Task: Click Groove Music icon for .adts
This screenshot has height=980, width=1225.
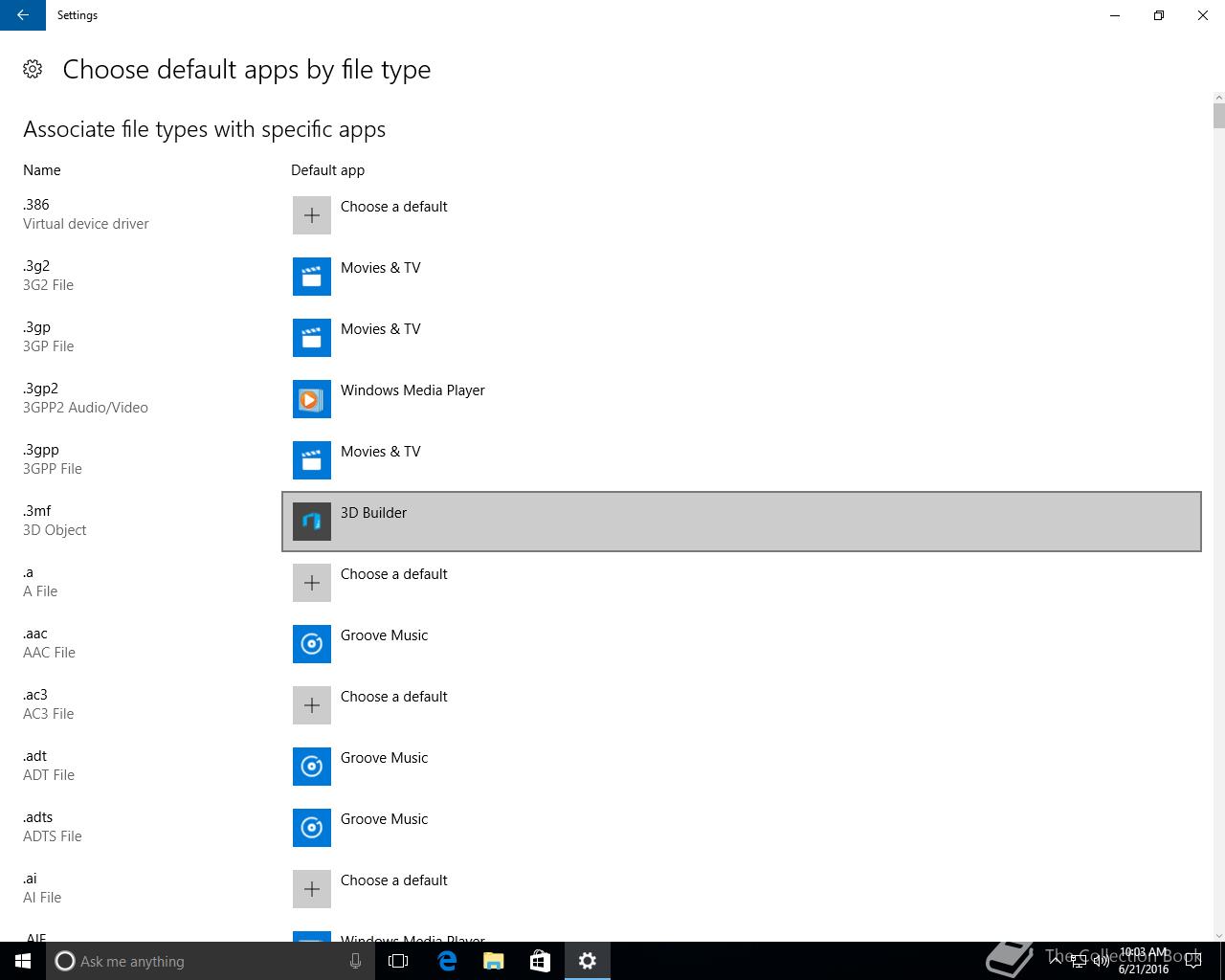Action: [x=312, y=828]
